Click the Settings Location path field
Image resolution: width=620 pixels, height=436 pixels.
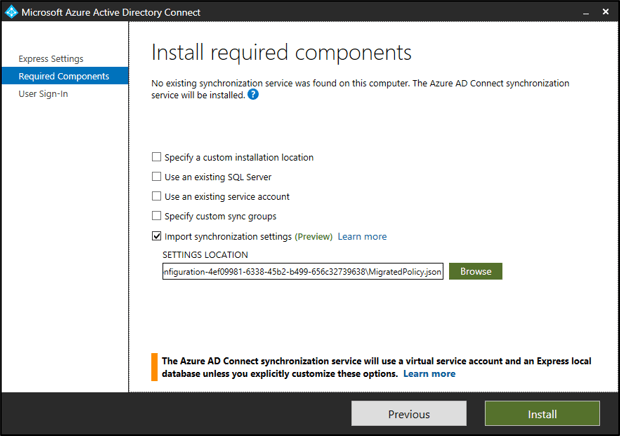(x=302, y=271)
